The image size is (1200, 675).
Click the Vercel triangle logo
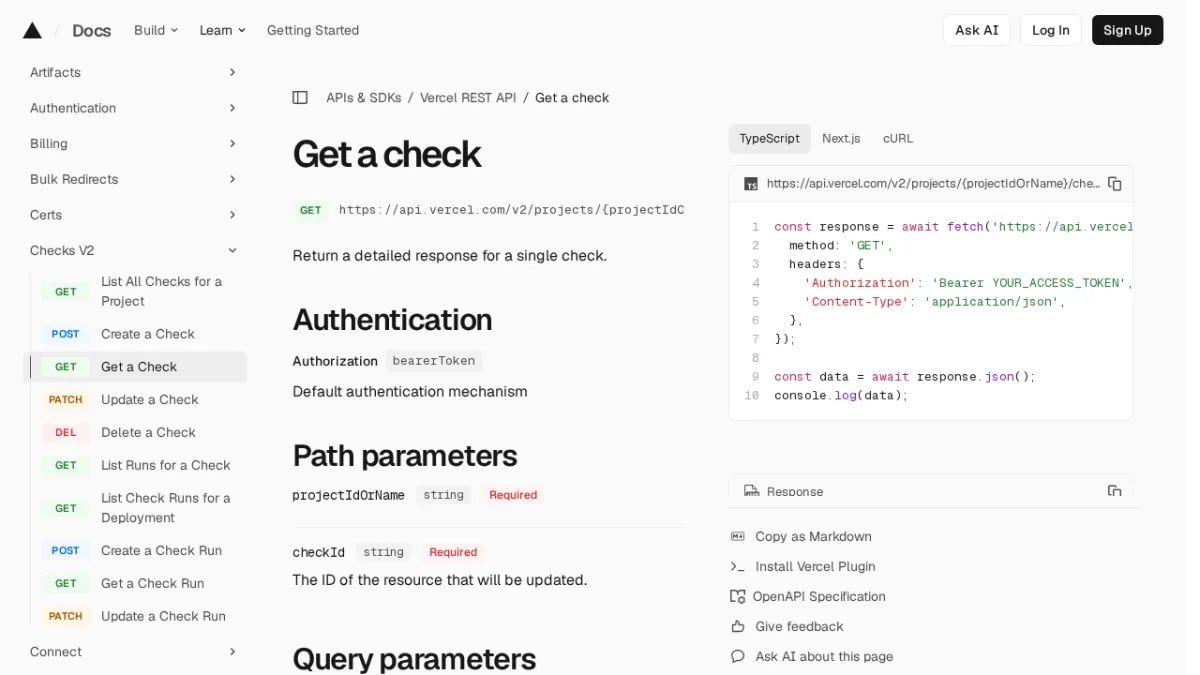(x=32, y=30)
